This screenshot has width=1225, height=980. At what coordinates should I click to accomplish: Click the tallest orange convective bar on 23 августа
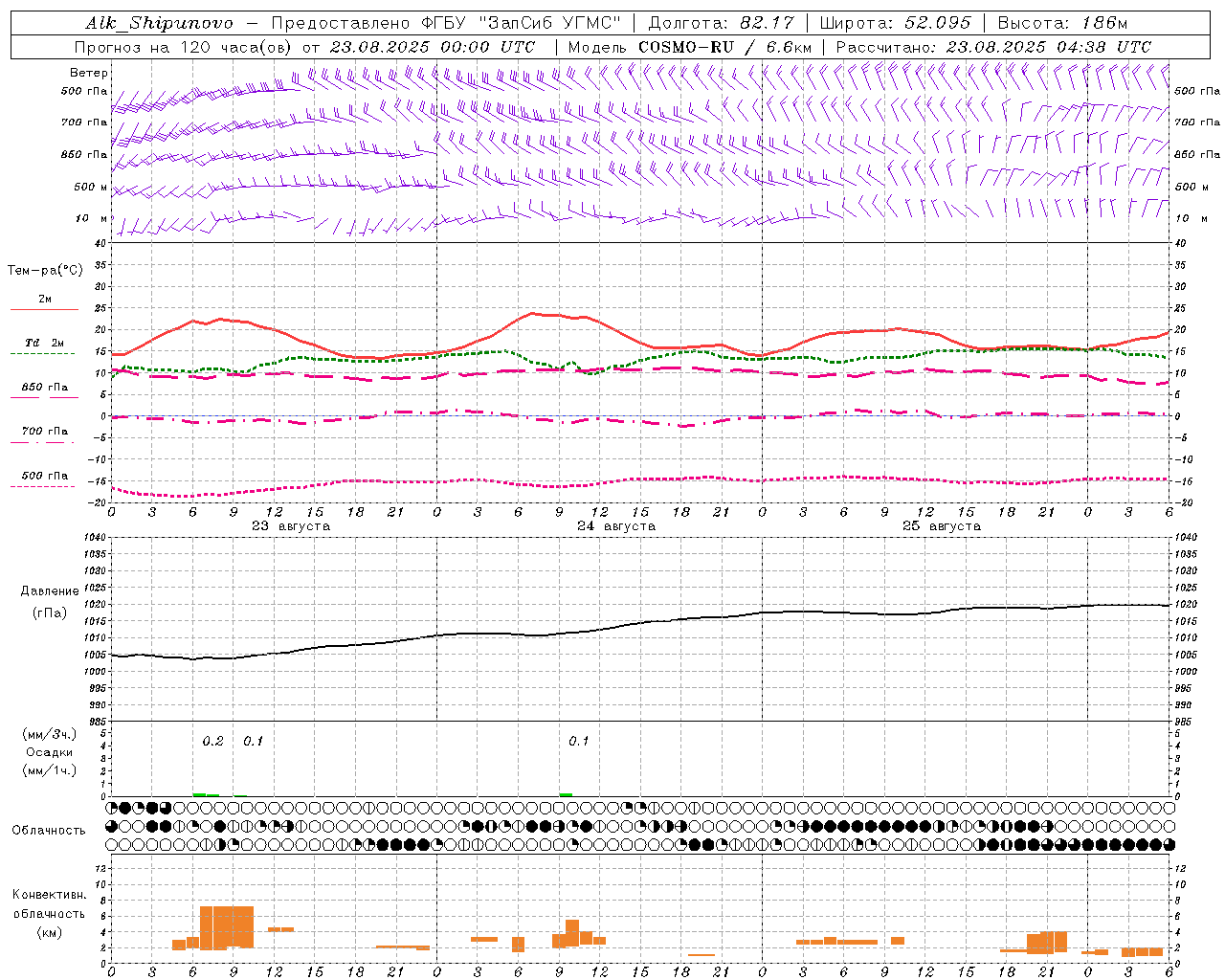227,927
